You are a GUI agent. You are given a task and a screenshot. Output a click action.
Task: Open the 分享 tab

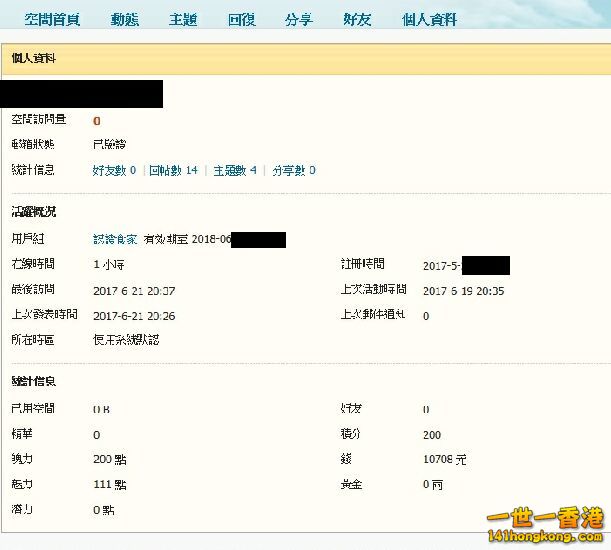(299, 19)
